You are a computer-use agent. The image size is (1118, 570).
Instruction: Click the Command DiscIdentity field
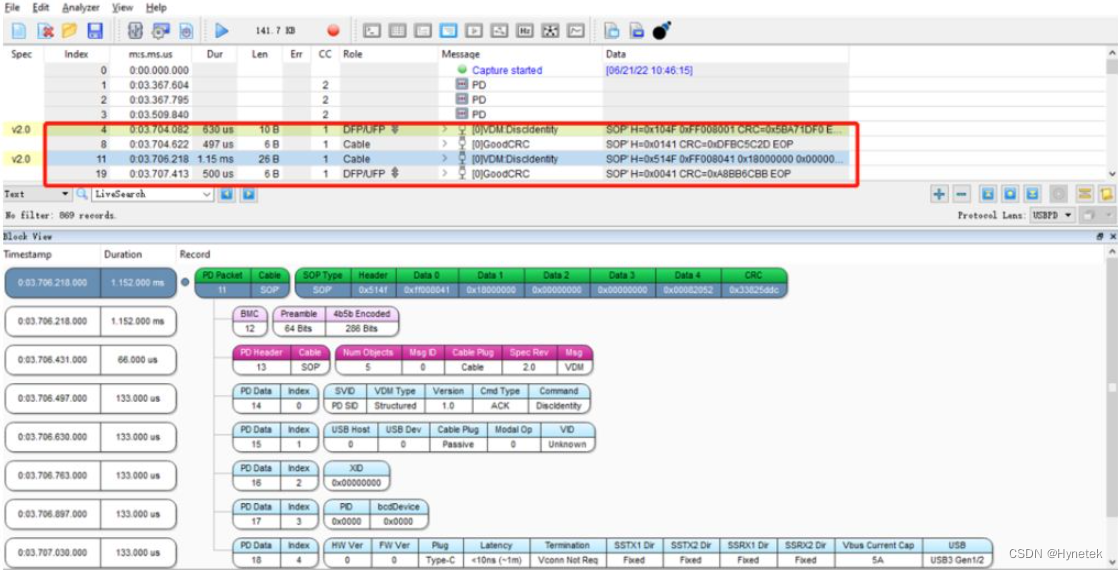click(x=558, y=398)
